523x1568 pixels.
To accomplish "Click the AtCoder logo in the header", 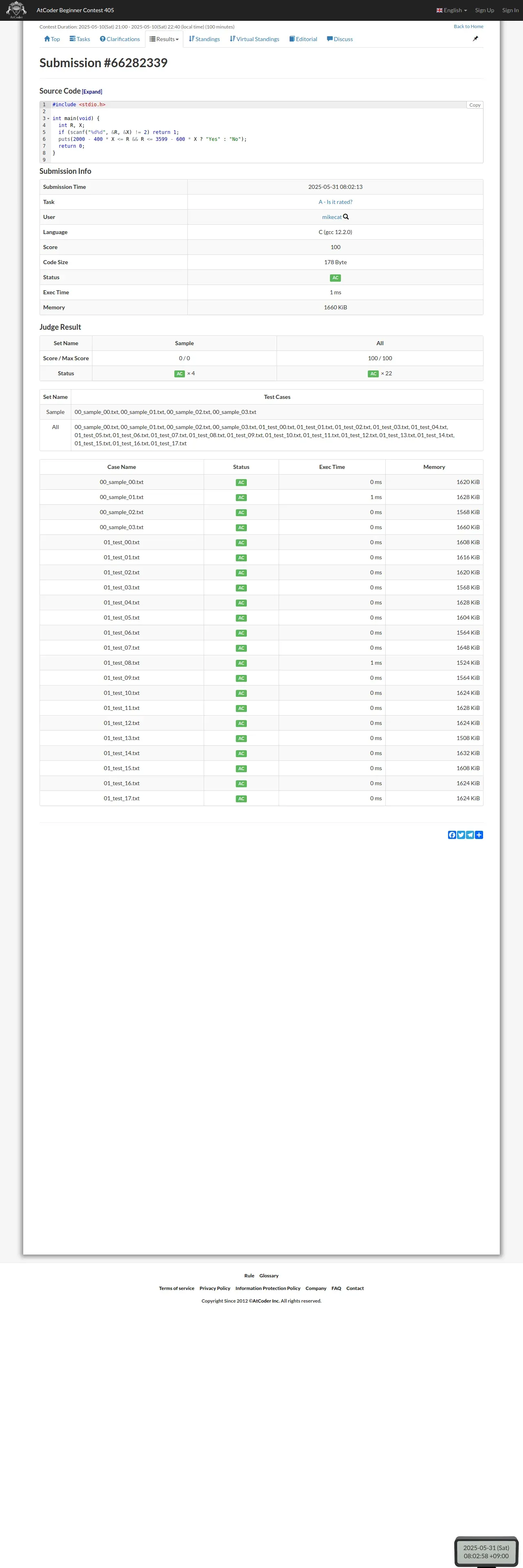I will coord(16,10).
